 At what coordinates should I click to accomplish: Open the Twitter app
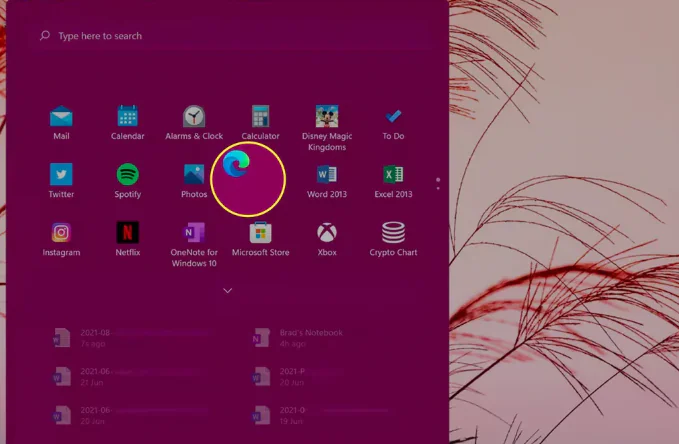point(61,181)
